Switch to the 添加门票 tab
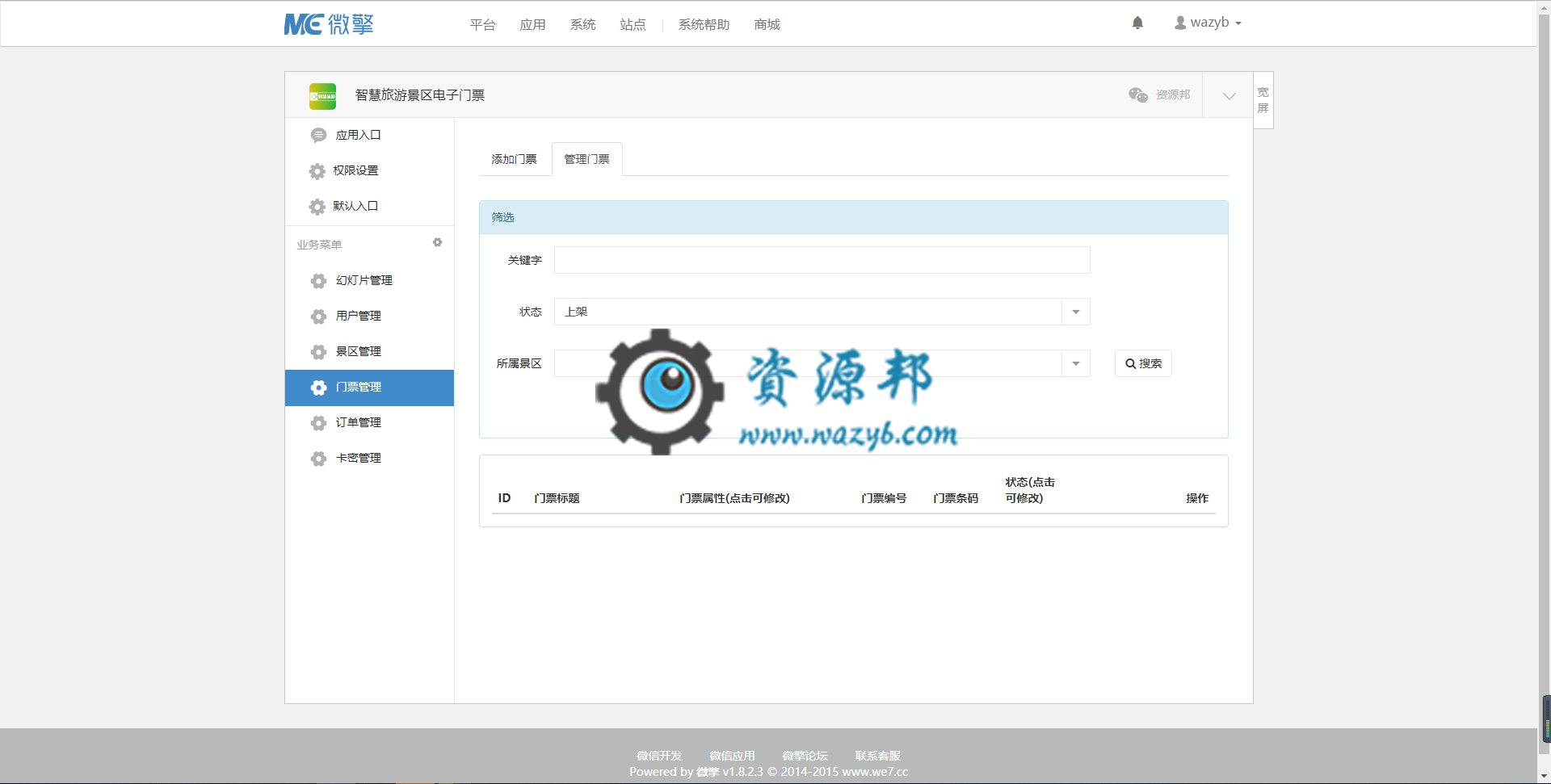This screenshot has width=1551, height=784. [515, 159]
